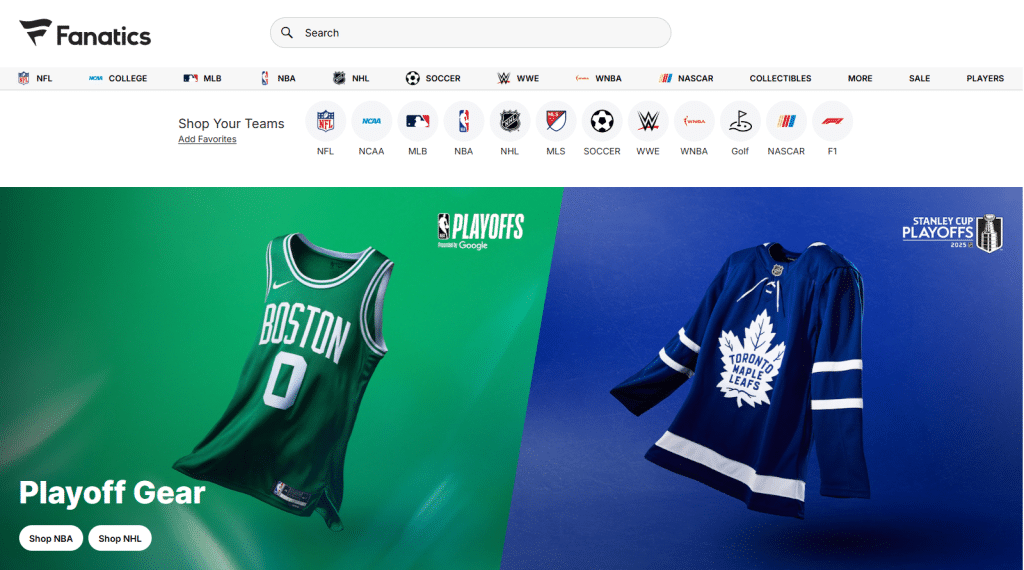The image size is (1024, 570).
Task: Click the NFL shield team icon
Action: pyautogui.click(x=325, y=122)
